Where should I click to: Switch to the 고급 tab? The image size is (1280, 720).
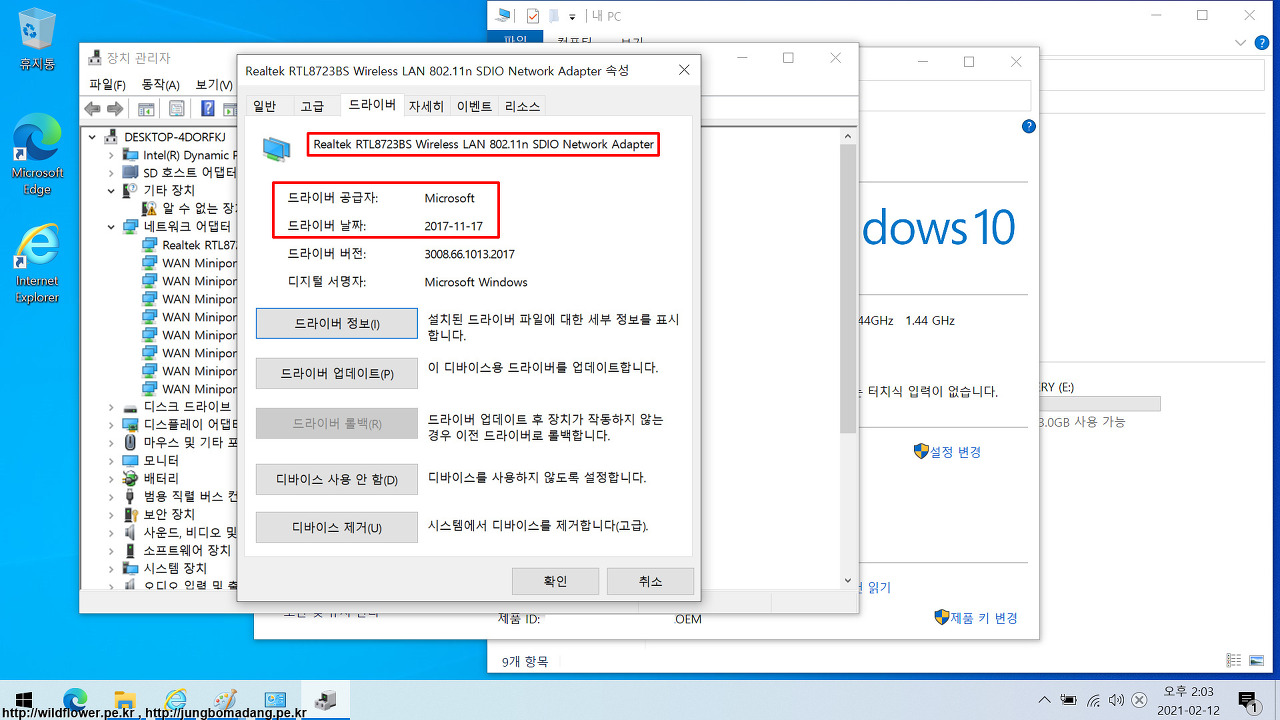point(312,106)
